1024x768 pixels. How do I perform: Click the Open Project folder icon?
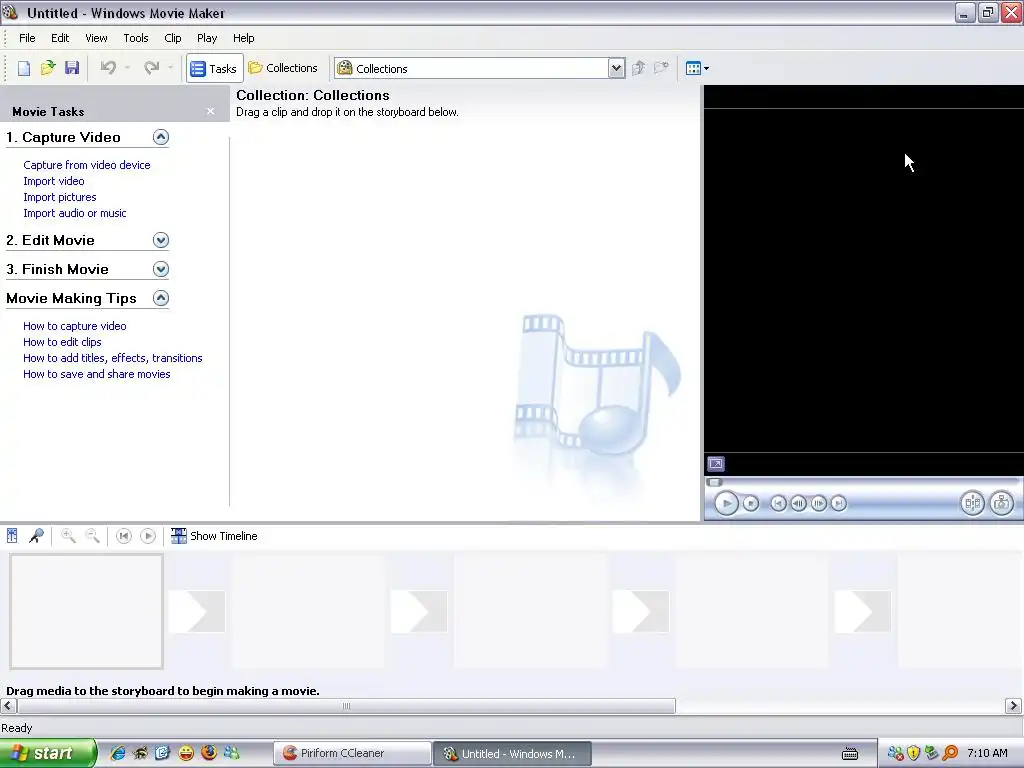pyautogui.click(x=48, y=68)
